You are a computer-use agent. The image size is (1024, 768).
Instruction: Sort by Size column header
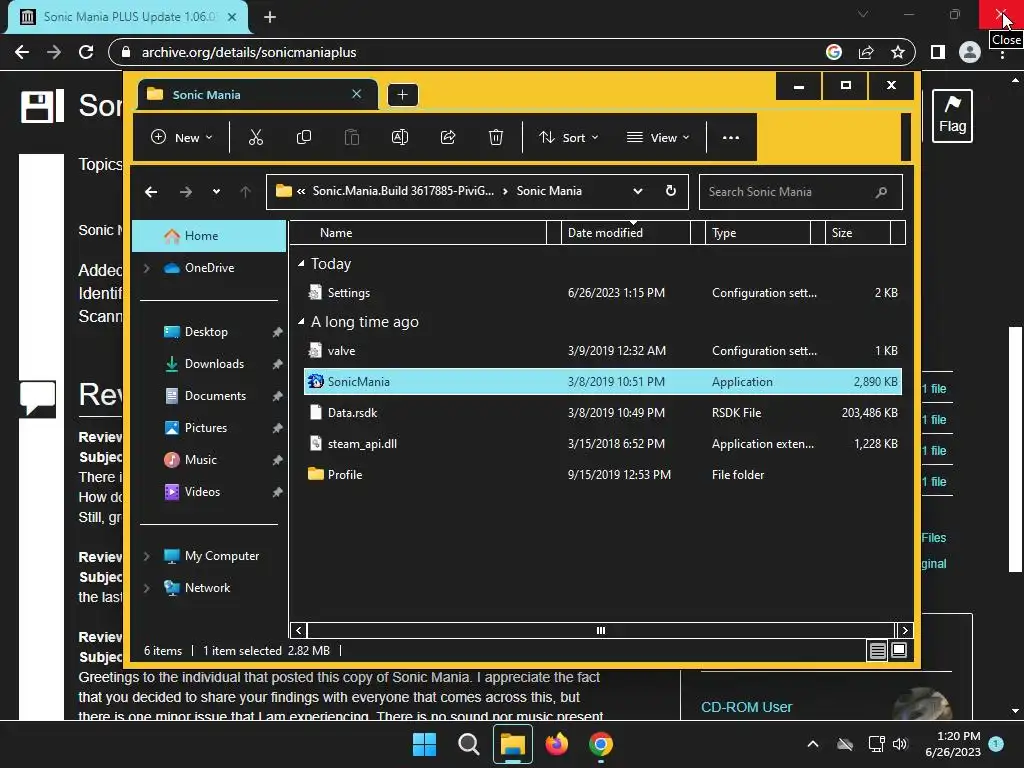click(x=857, y=232)
